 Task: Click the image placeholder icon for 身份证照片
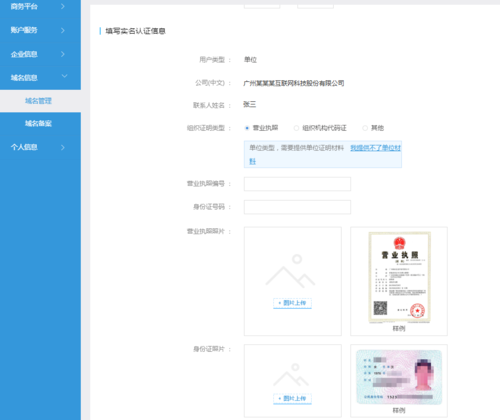[x=291, y=375]
